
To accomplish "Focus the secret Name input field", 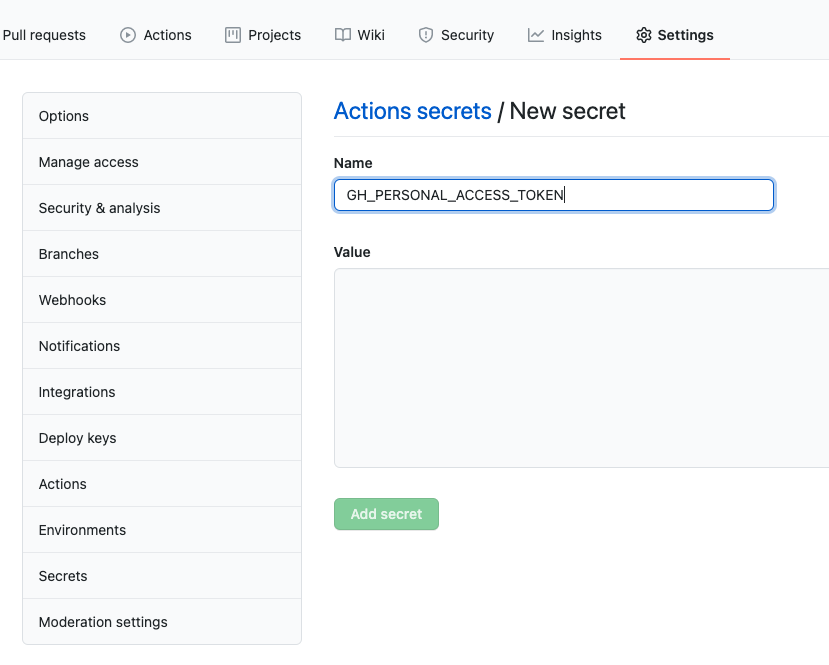I will pos(553,195).
